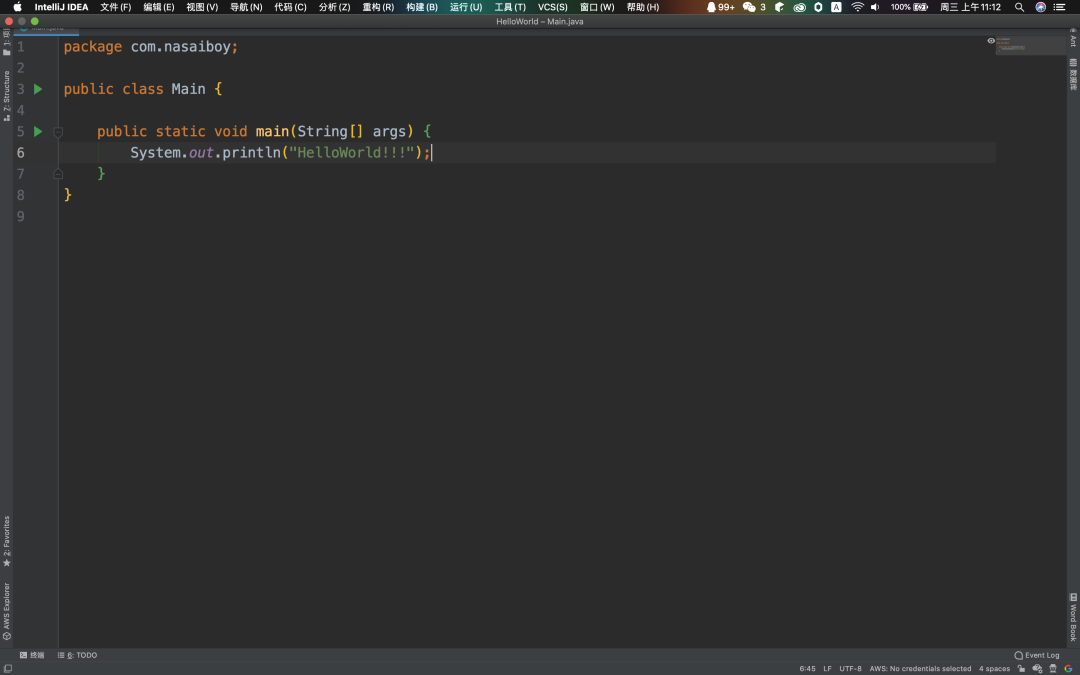The width and height of the screenshot is (1080, 675).
Task: Toggle tool window bars with the bottom-left icon
Action: [x=7, y=668]
